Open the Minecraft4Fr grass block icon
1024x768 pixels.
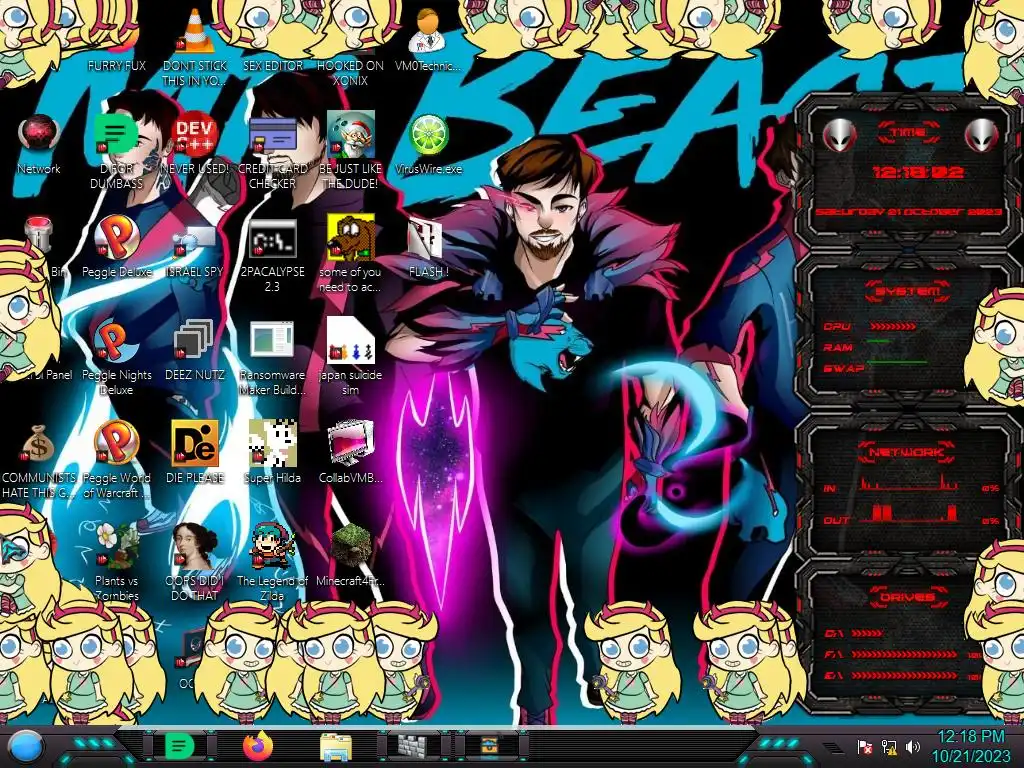351,546
